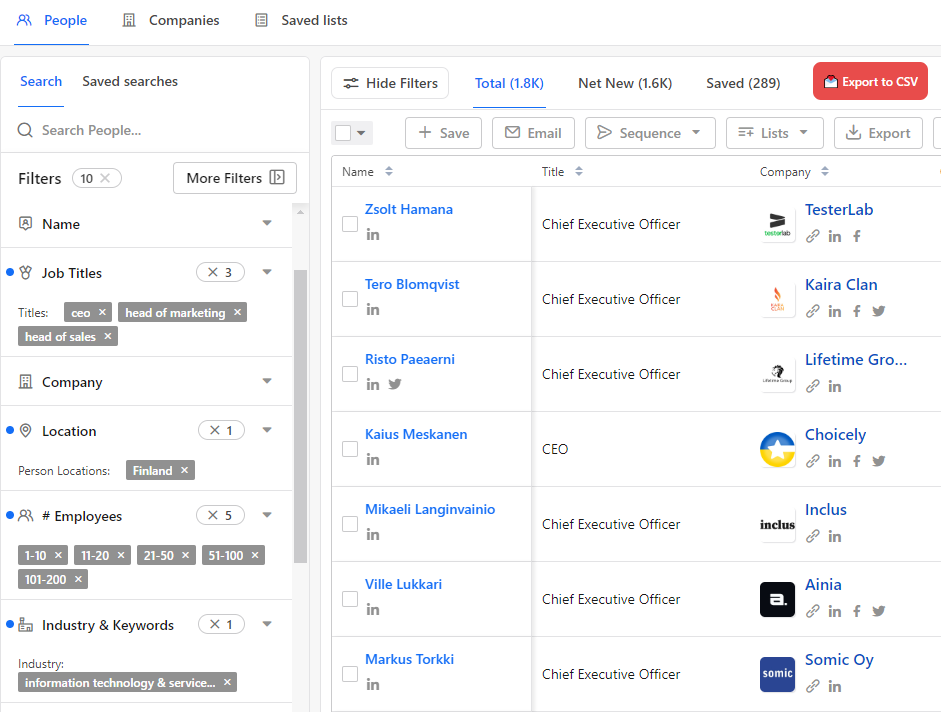Click Hide Filters button
Screen dimensions: 941x712
point(390,83)
